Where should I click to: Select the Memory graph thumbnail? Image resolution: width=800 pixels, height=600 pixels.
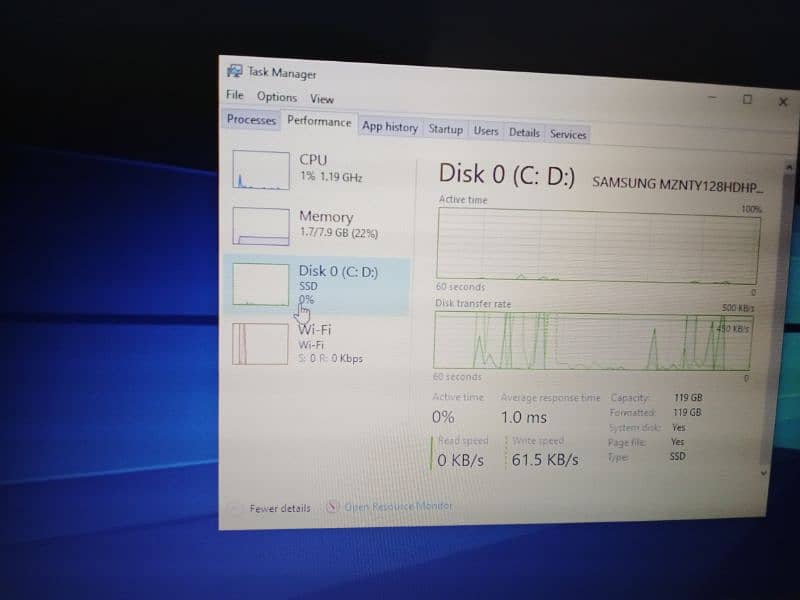(x=261, y=226)
